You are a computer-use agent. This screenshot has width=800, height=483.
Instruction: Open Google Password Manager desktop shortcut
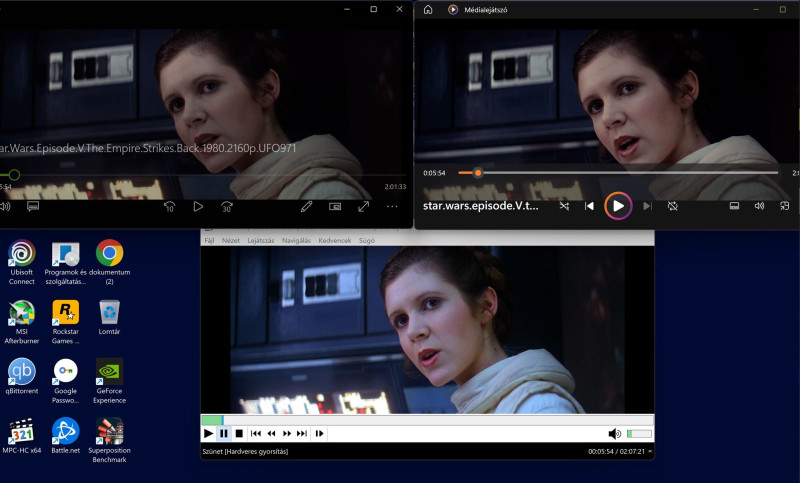[x=65, y=381]
